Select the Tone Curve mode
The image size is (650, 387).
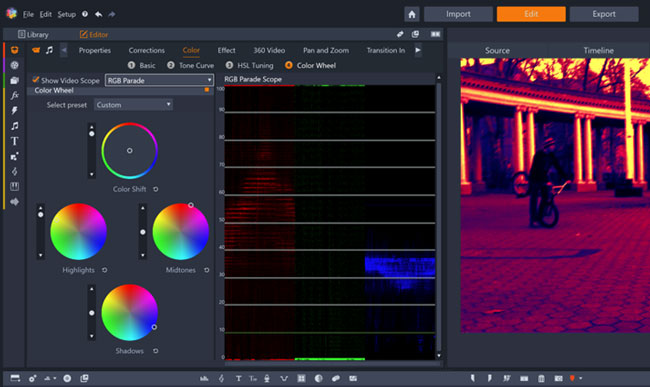pyautogui.click(x=191, y=65)
